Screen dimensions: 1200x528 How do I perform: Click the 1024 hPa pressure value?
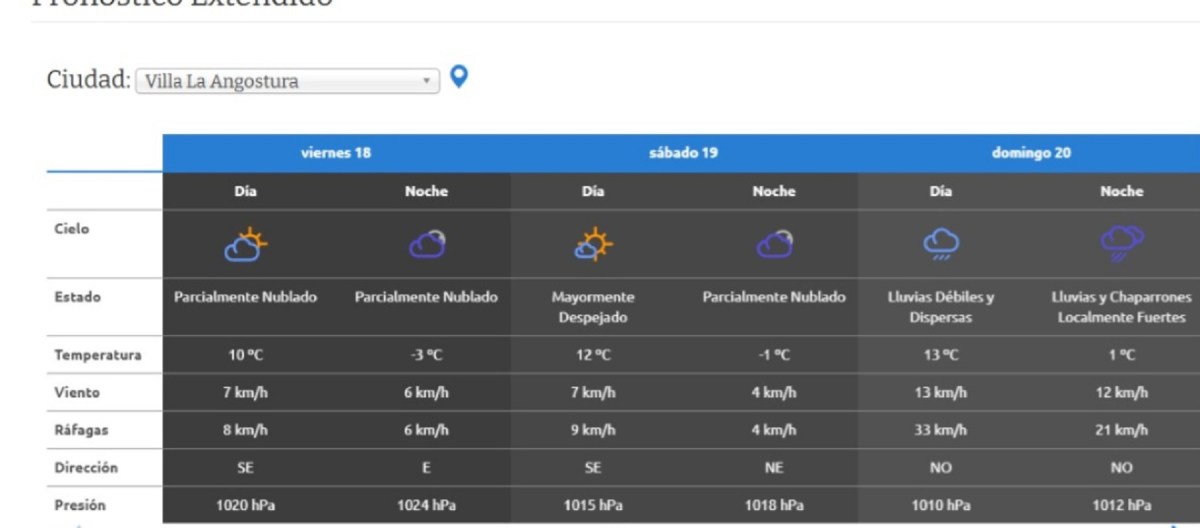point(426,505)
